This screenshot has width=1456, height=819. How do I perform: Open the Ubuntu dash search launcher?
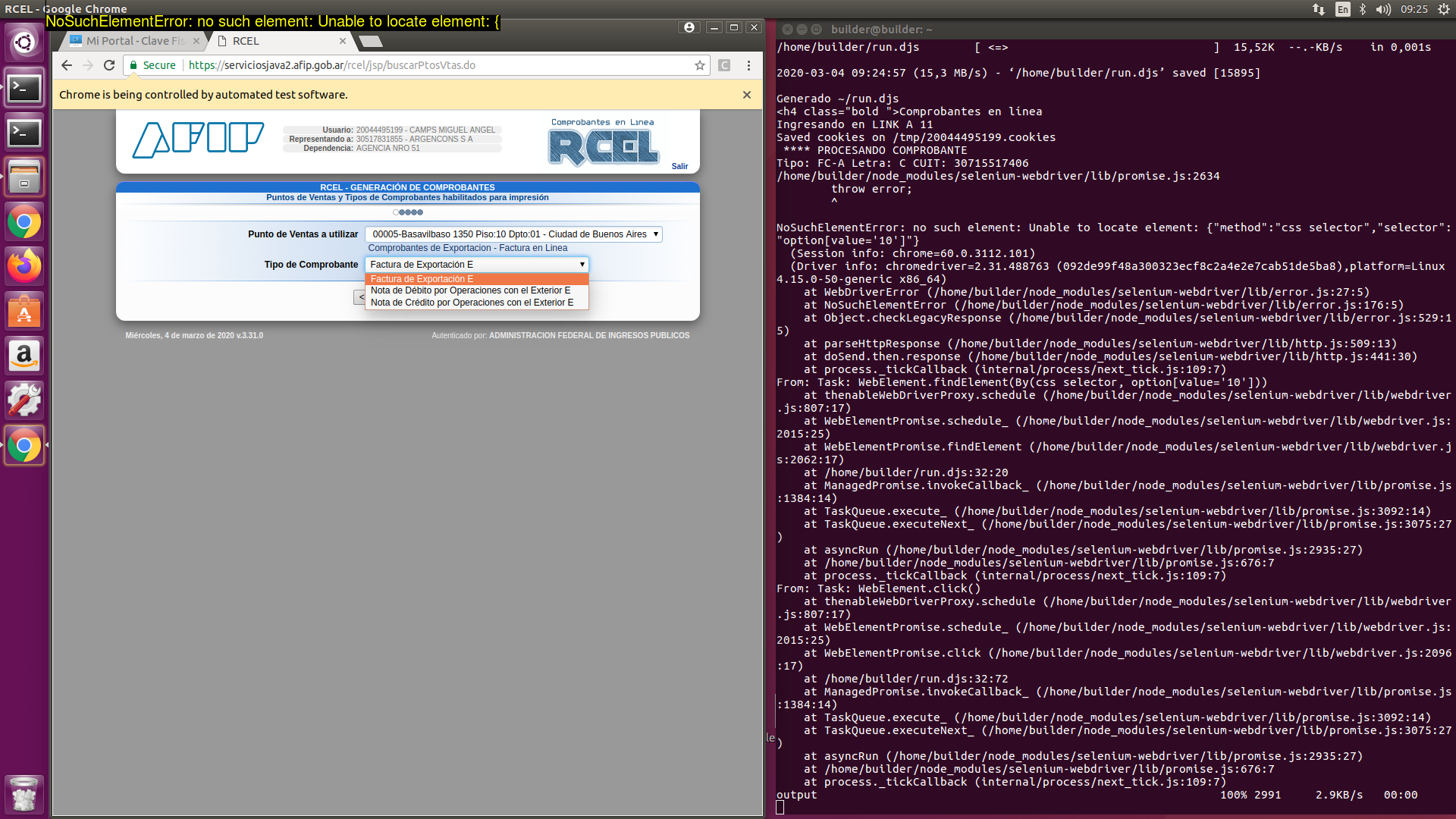click(24, 42)
